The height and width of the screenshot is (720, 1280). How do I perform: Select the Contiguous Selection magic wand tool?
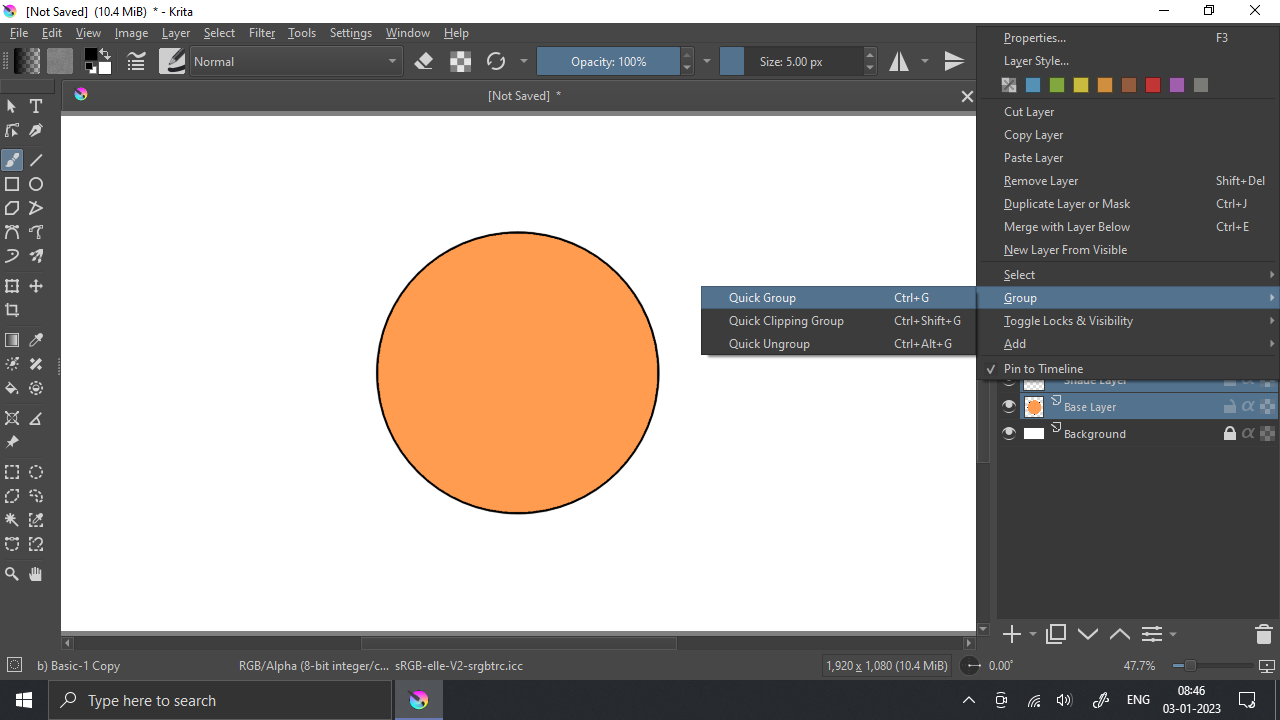pyautogui.click(x=12, y=520)
